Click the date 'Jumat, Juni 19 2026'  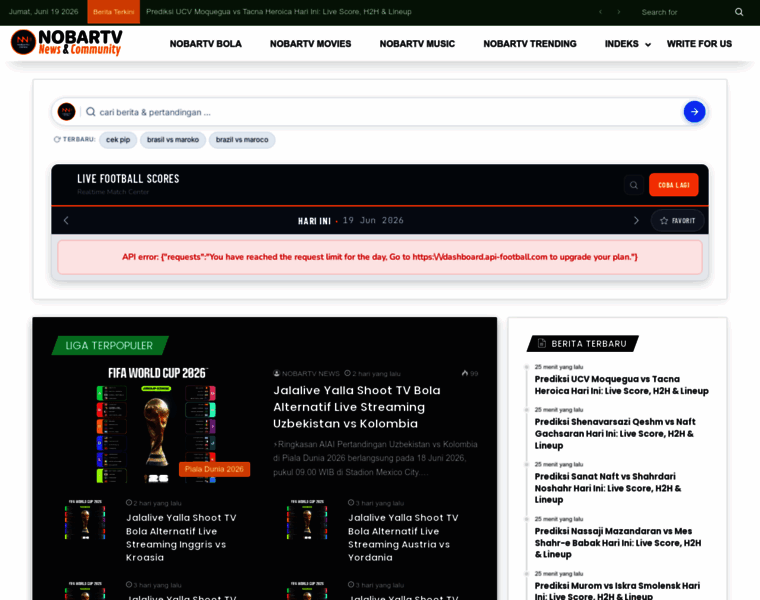44,12
